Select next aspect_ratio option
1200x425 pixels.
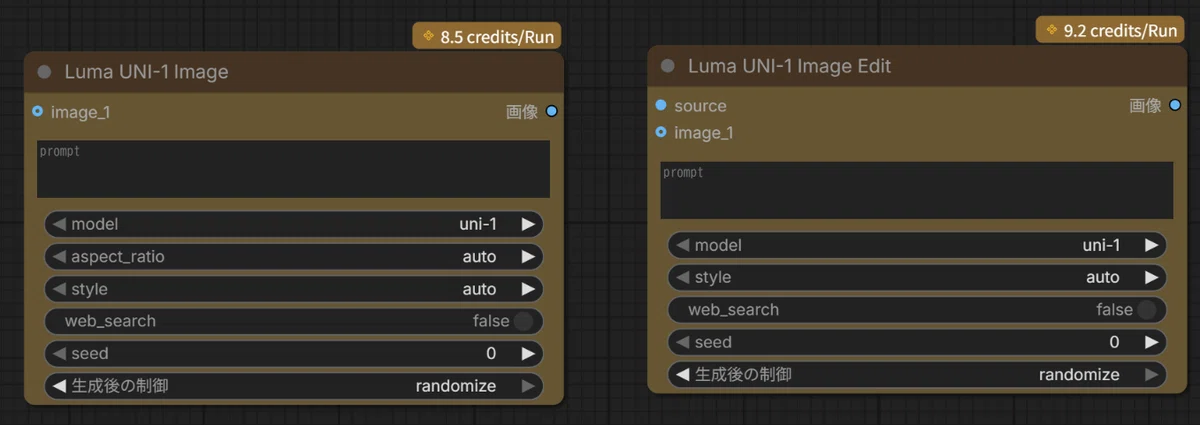(528, 257)
